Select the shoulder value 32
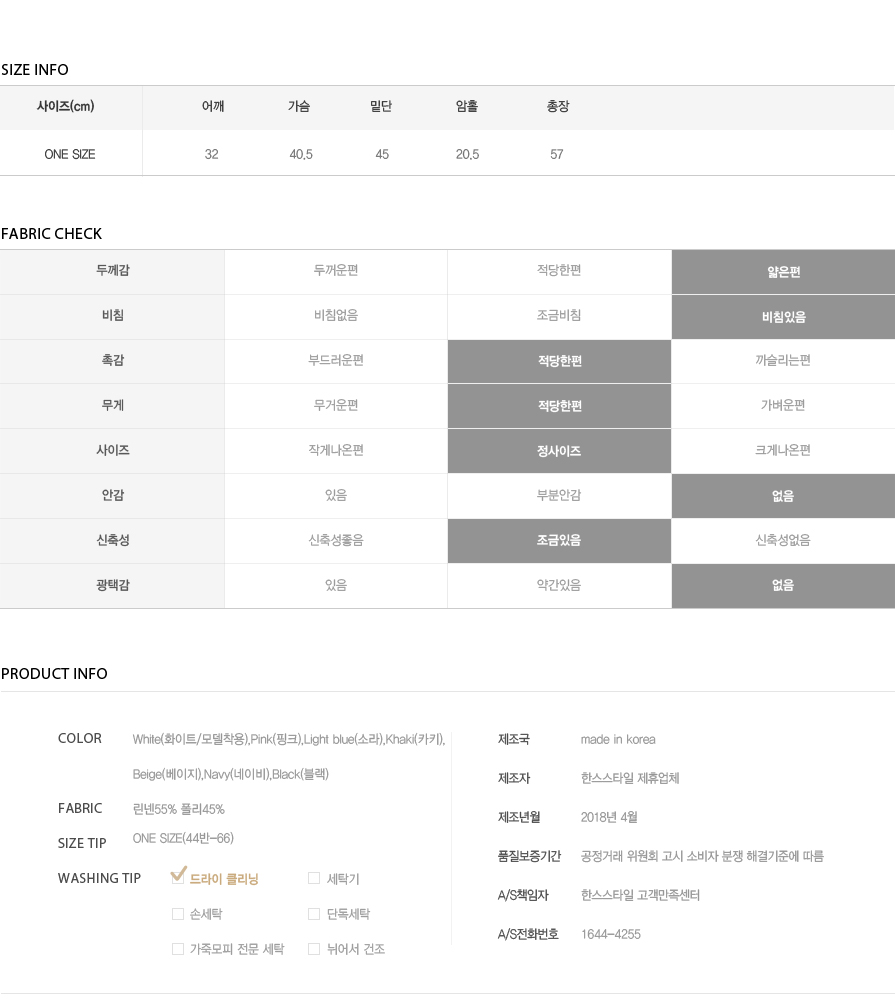 coord(212,154)
